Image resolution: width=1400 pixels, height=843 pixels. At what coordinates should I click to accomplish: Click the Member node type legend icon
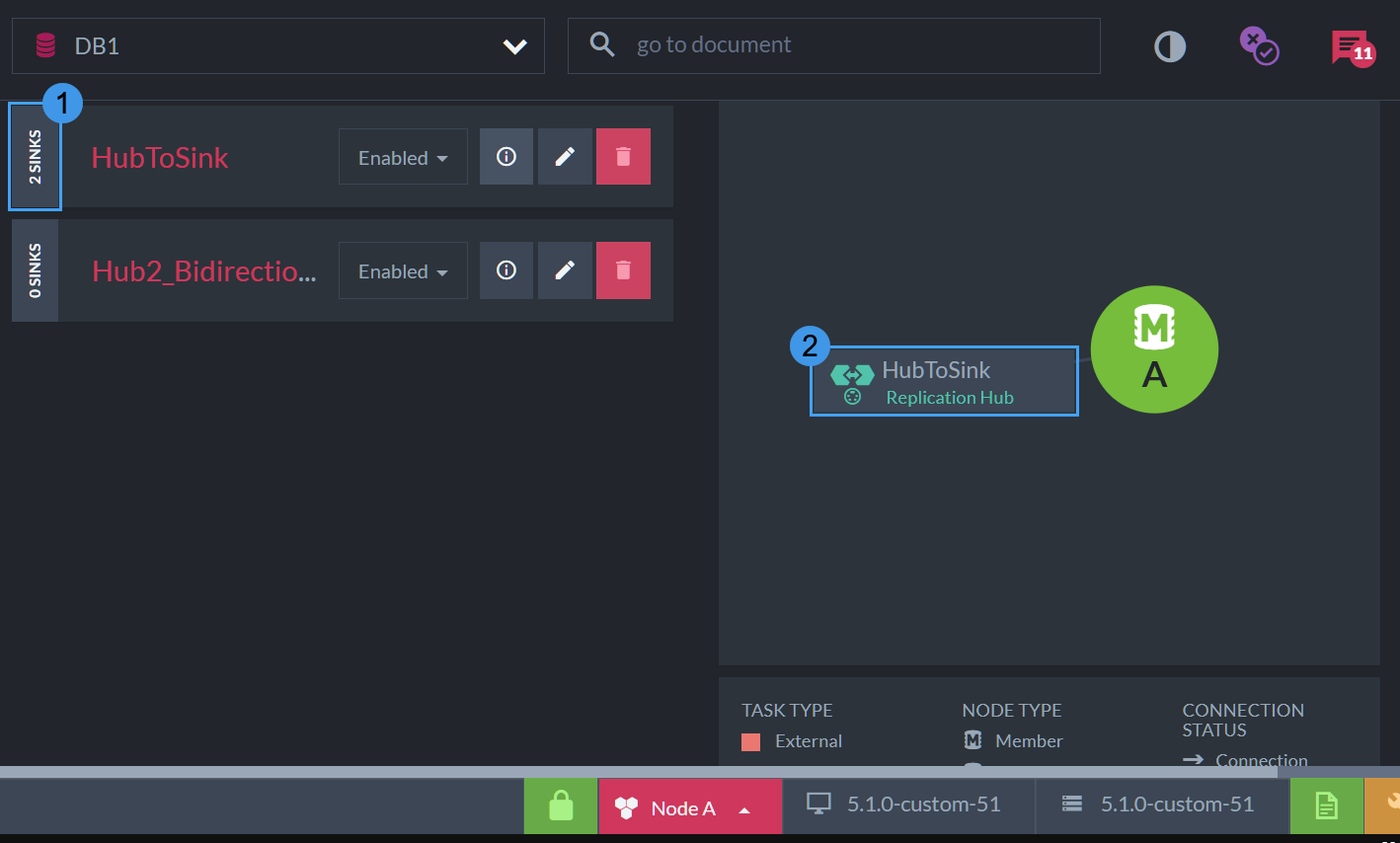[x=972, y=740]
